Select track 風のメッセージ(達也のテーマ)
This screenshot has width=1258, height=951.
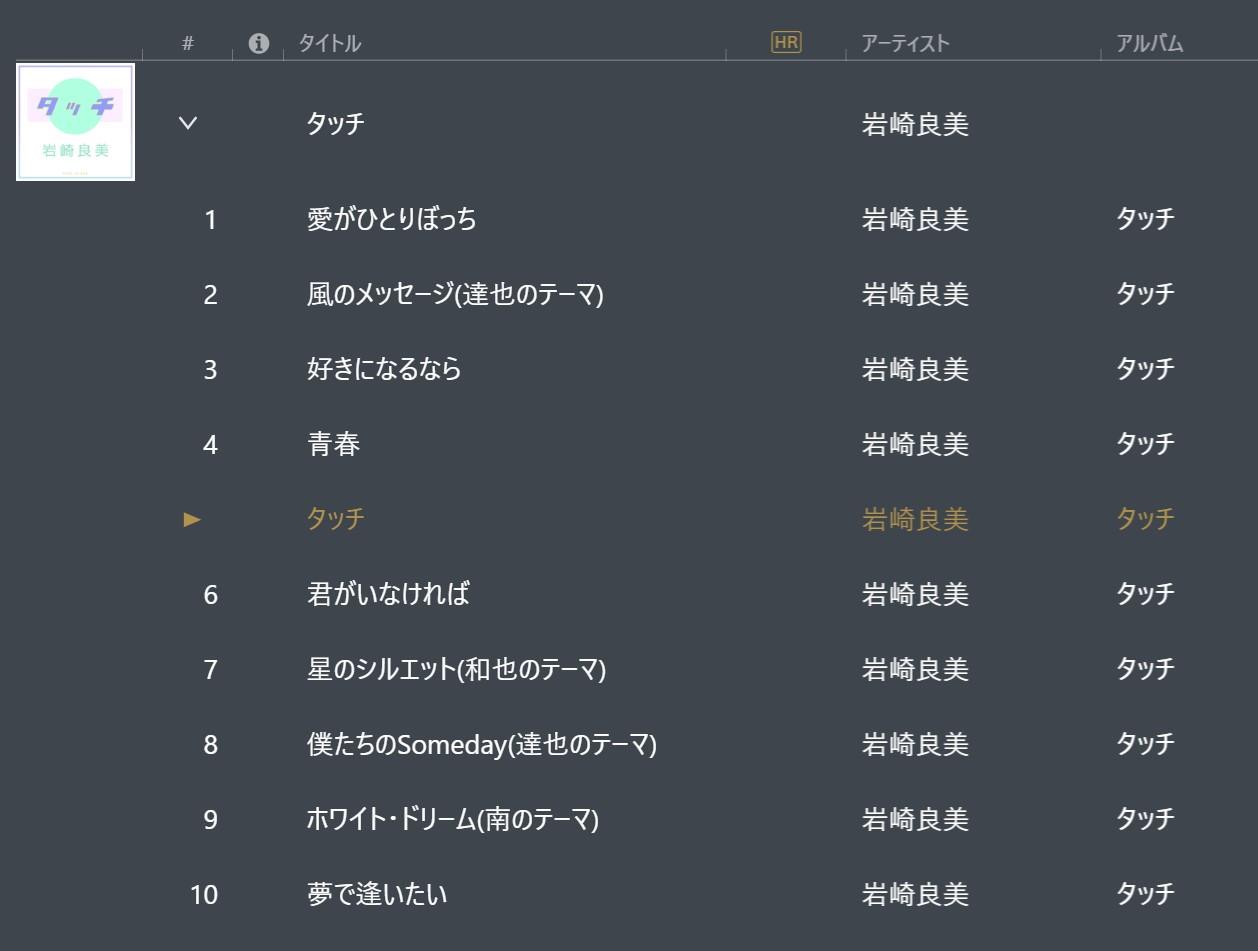tap(455, 294)
